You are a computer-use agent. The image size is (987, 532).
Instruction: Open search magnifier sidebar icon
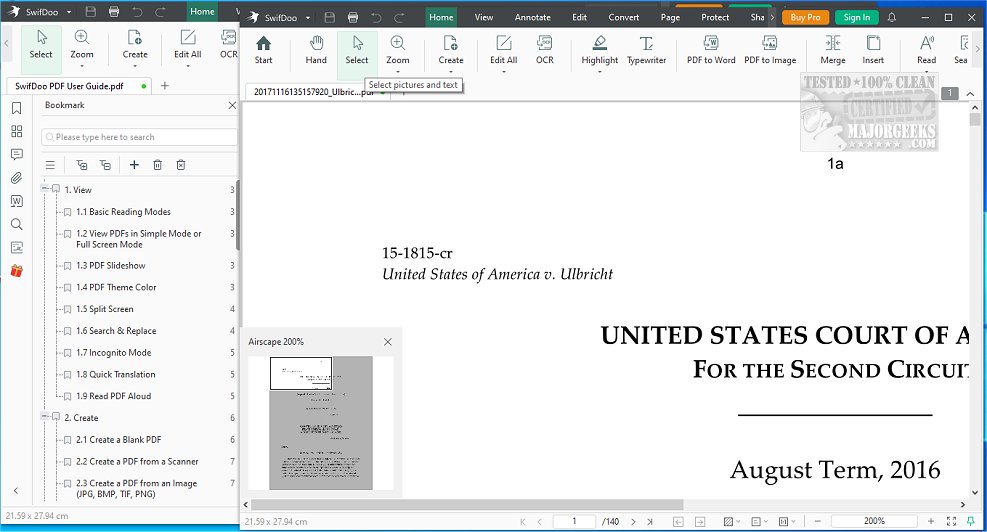pyautogui.click(x=17, y=224)
